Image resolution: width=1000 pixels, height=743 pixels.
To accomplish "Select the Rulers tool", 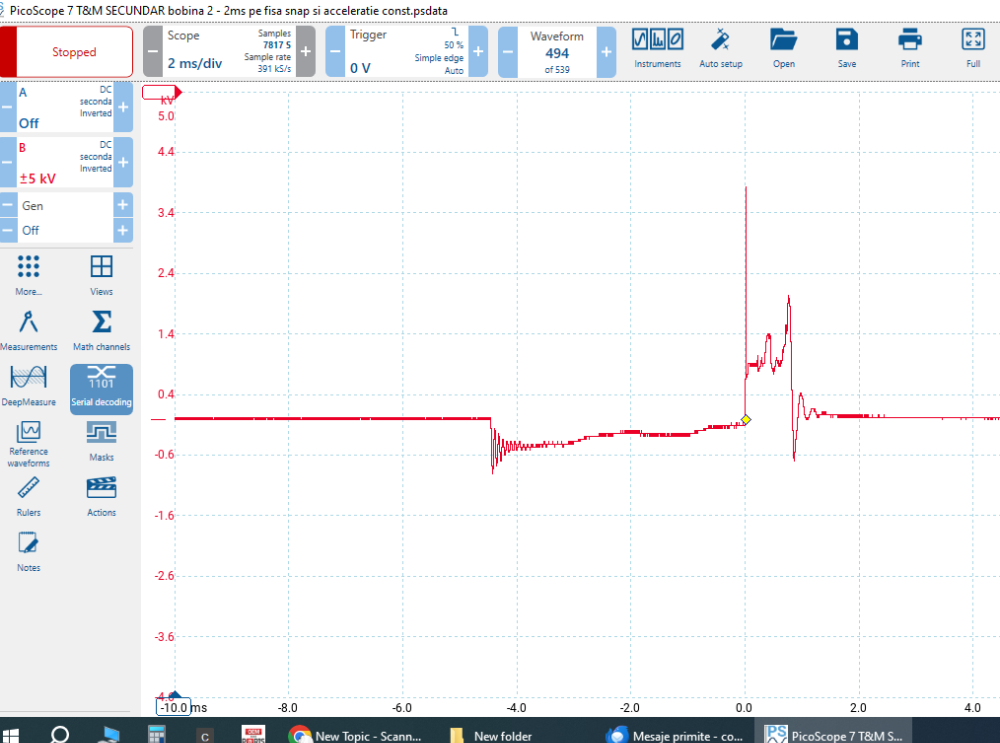I will (28, 496).
